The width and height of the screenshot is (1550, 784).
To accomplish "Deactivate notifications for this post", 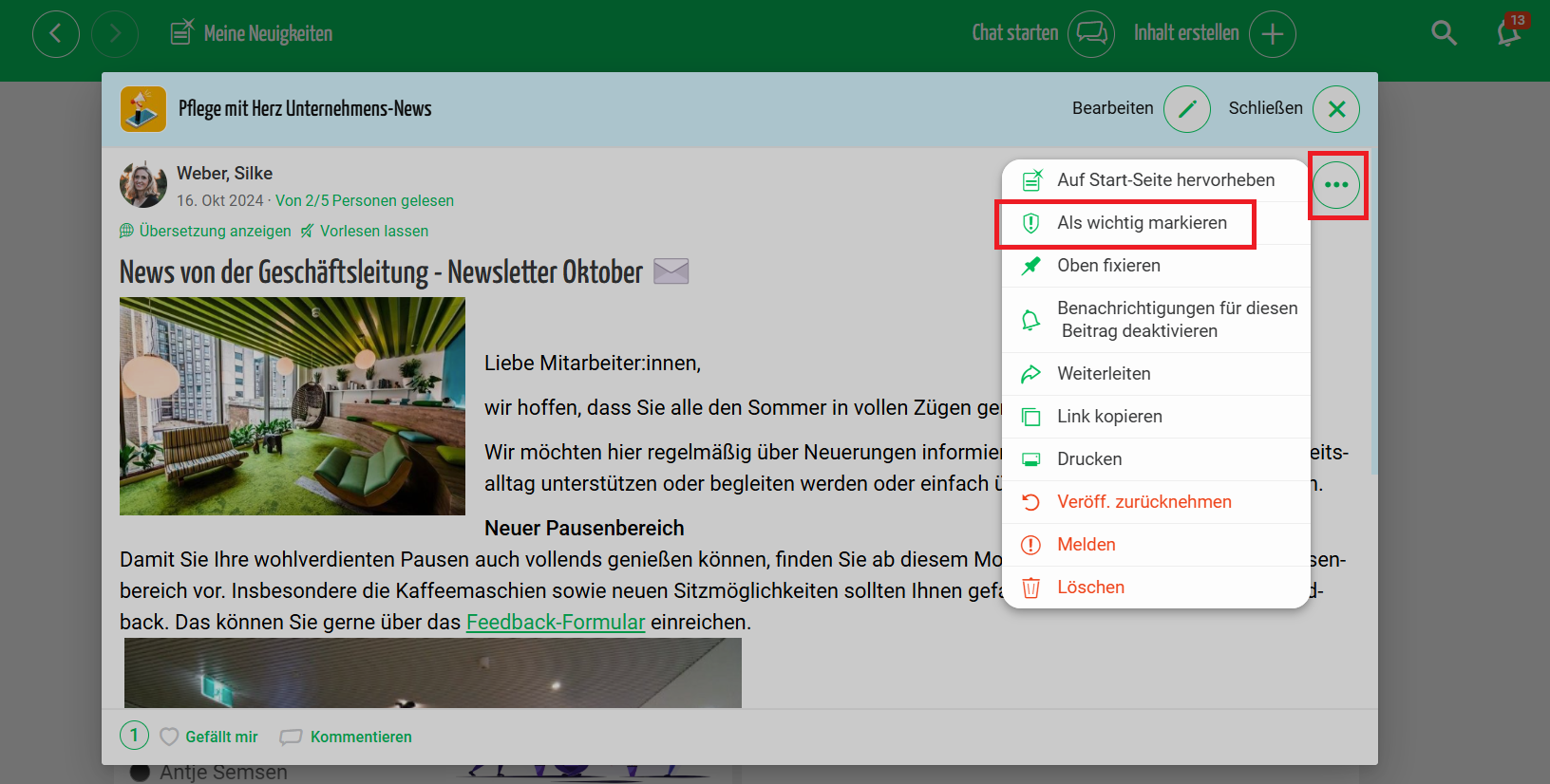I will pos(1176,320).
